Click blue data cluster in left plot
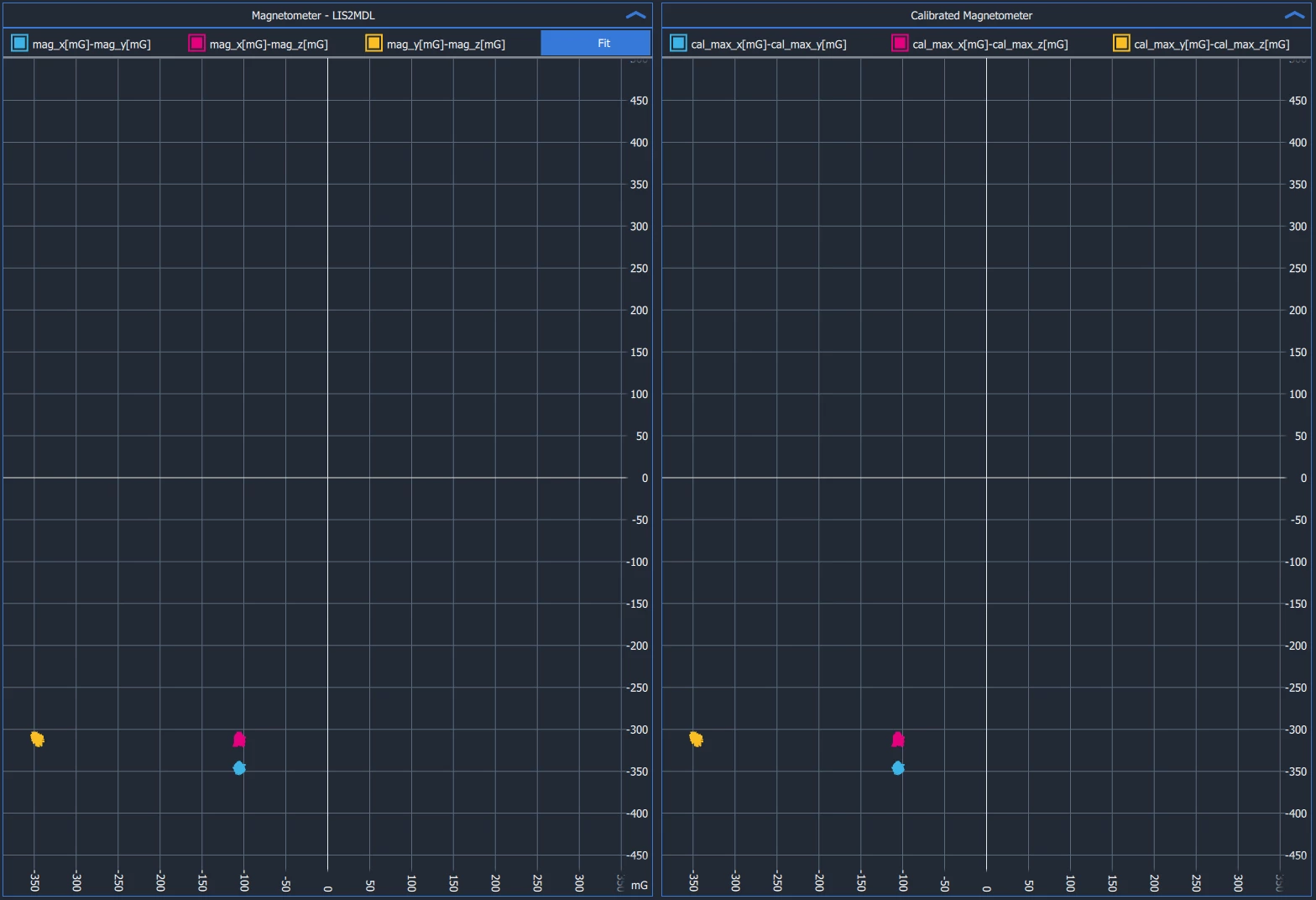This screenshot has height=900, width=1316. (x=239, y=768)
